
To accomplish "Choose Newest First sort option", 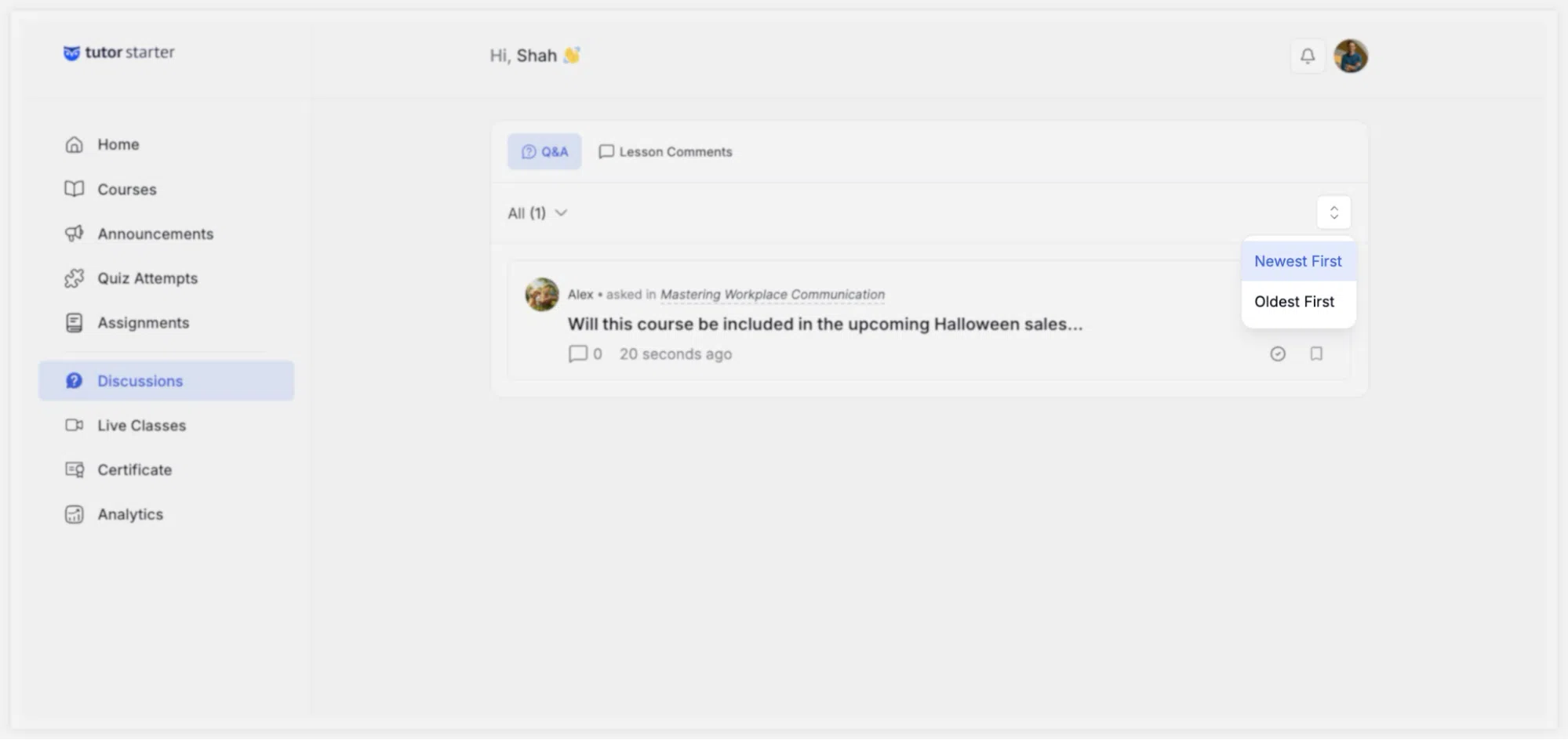I will (x=1298, y=261).
